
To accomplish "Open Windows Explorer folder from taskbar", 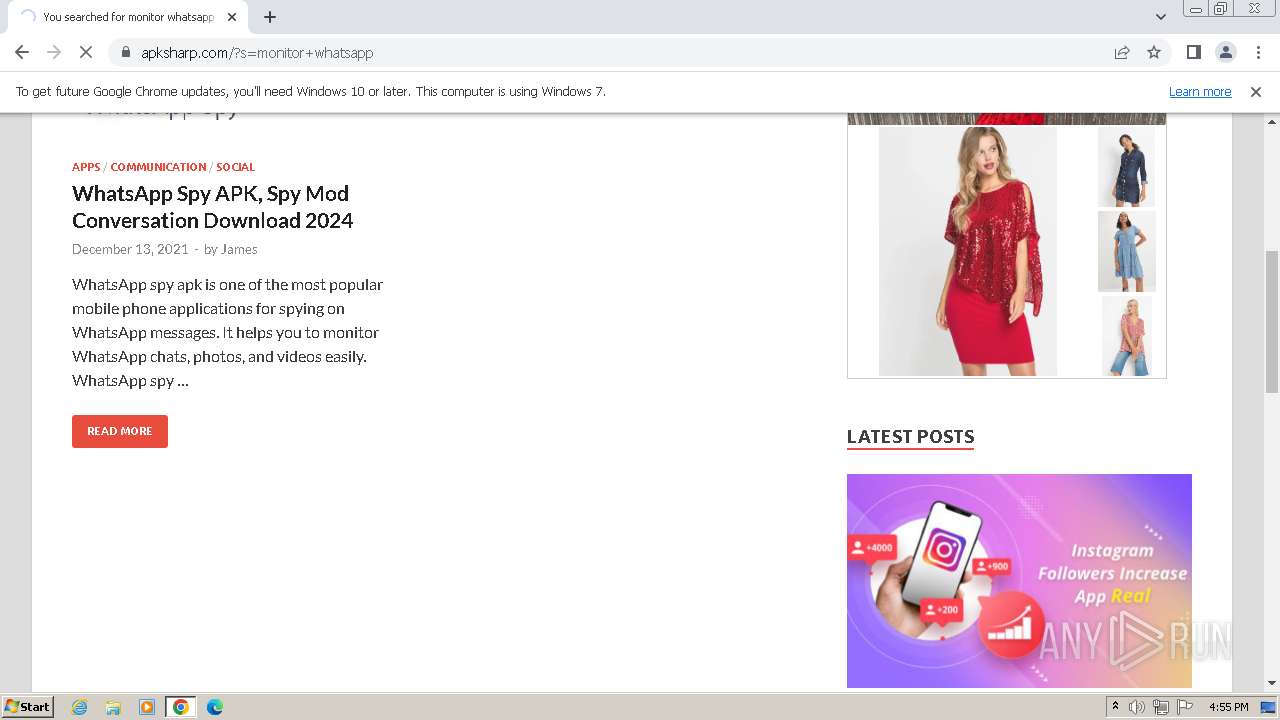I will (x=113, y=707).
